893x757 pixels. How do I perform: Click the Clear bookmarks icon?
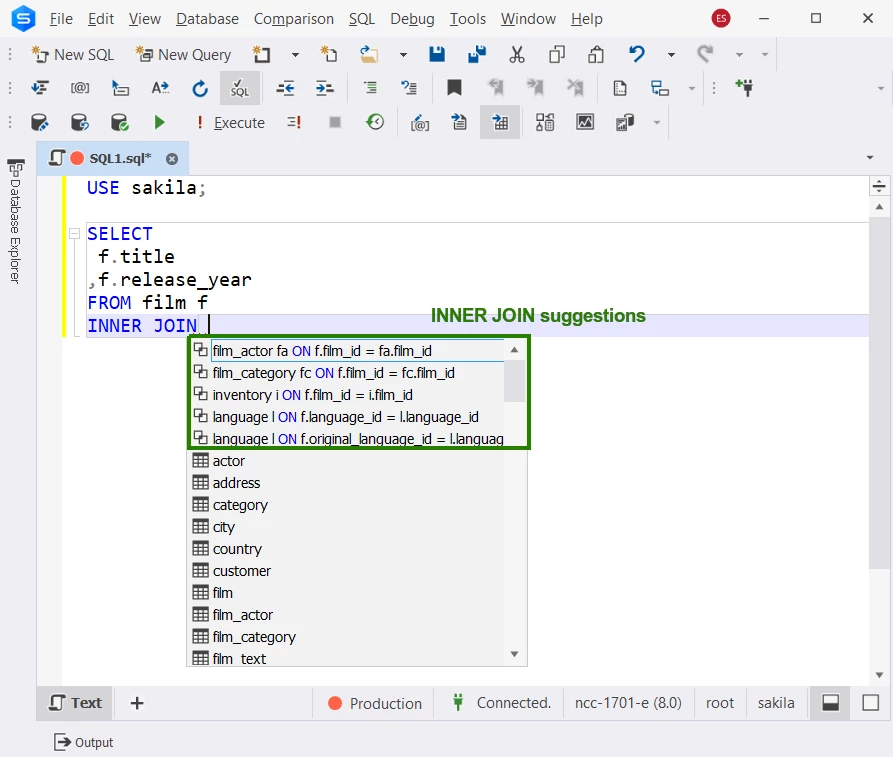click(x=575, y=88)
